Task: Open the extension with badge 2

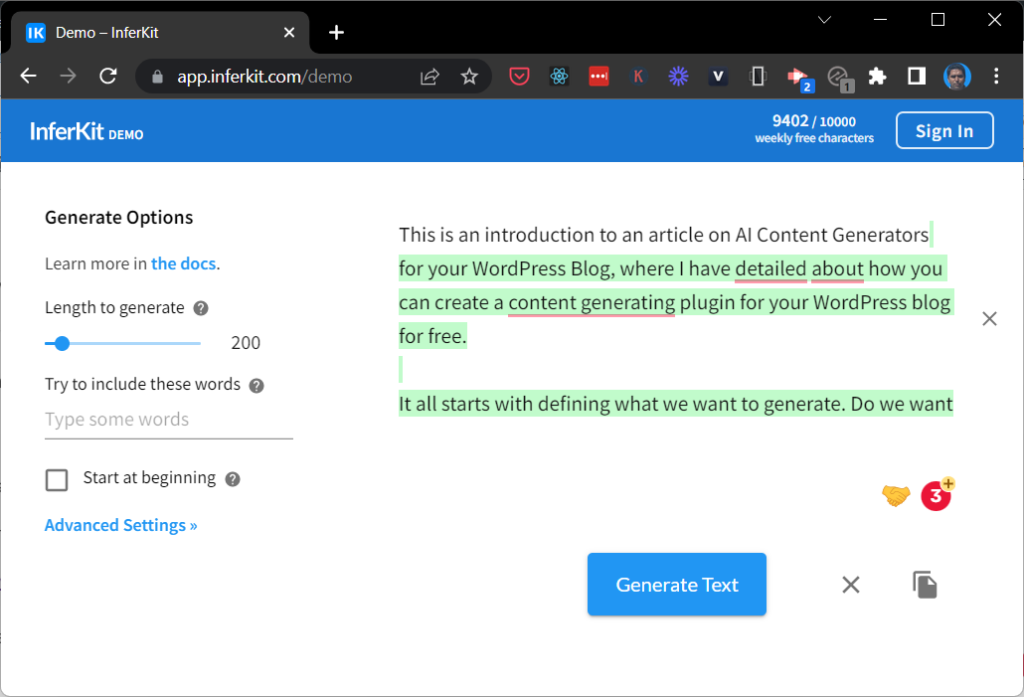Action: (799, 78)
